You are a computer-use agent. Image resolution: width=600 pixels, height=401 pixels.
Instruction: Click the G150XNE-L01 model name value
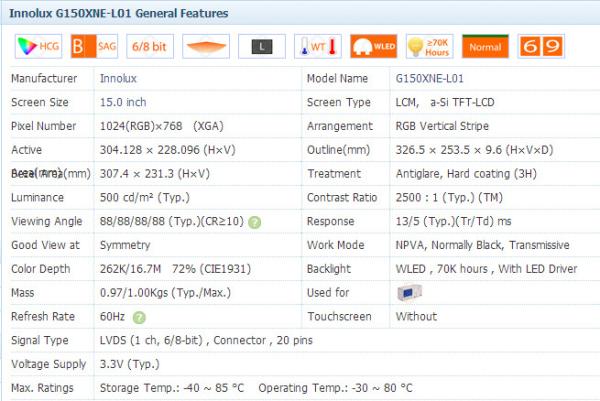(429, 78)
